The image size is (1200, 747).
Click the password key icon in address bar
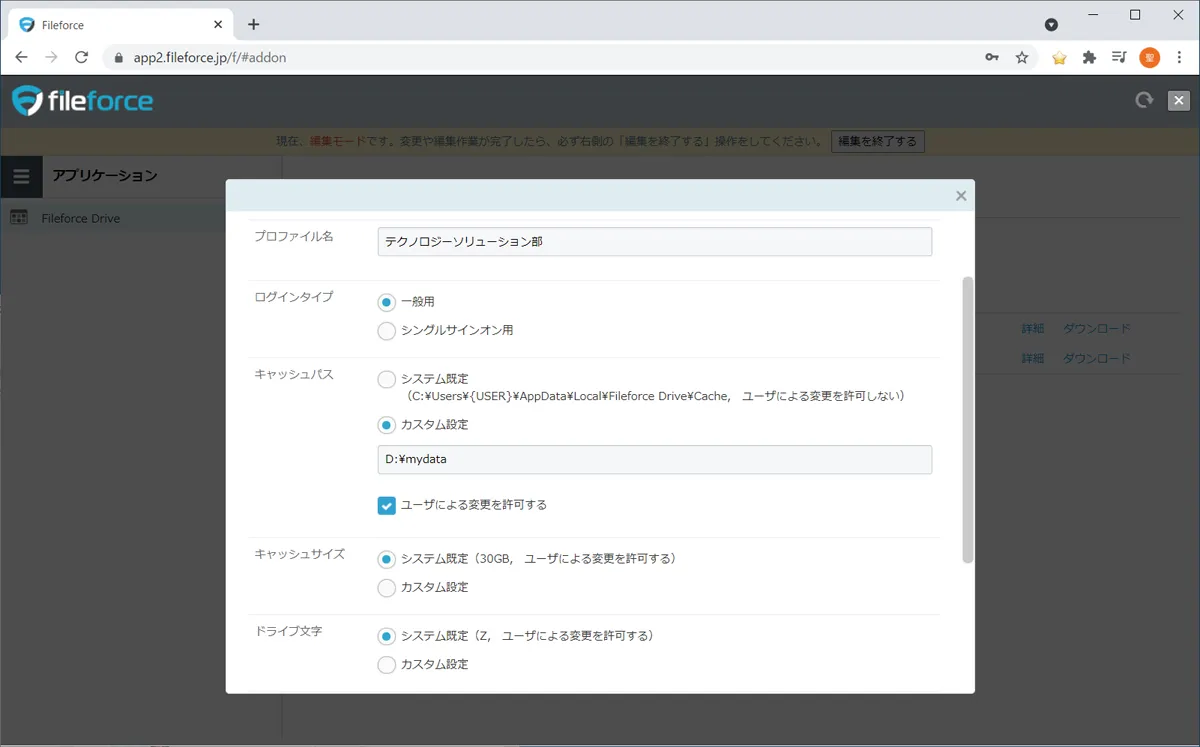pos(992,58)
